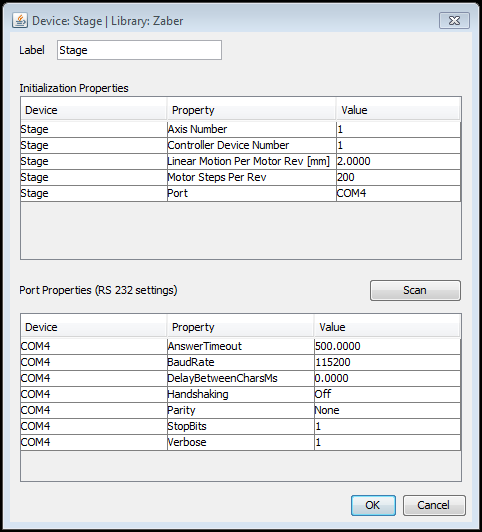Open the Handshaking value Off cell

coord(387,394)
